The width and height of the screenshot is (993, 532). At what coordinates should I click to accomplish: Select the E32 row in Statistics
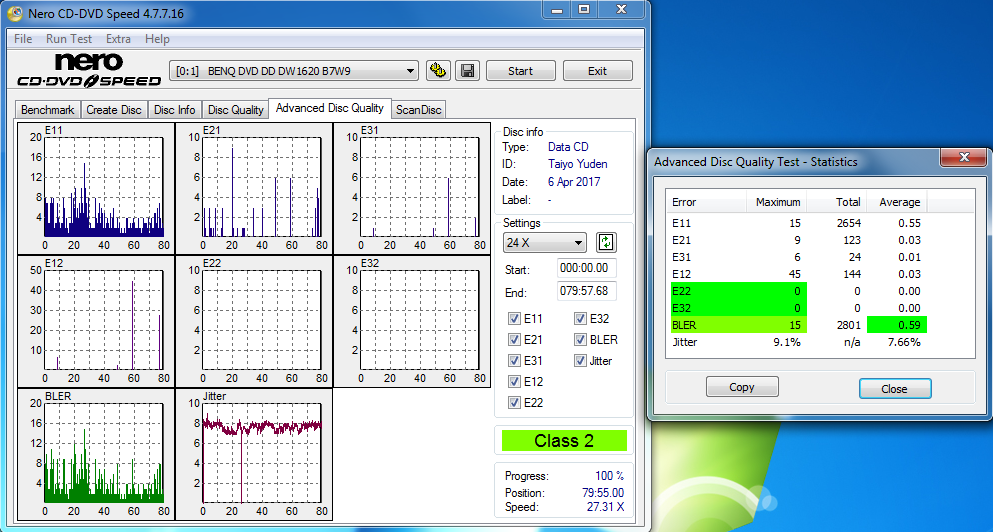pyautogui.click(x=797, y=308)
